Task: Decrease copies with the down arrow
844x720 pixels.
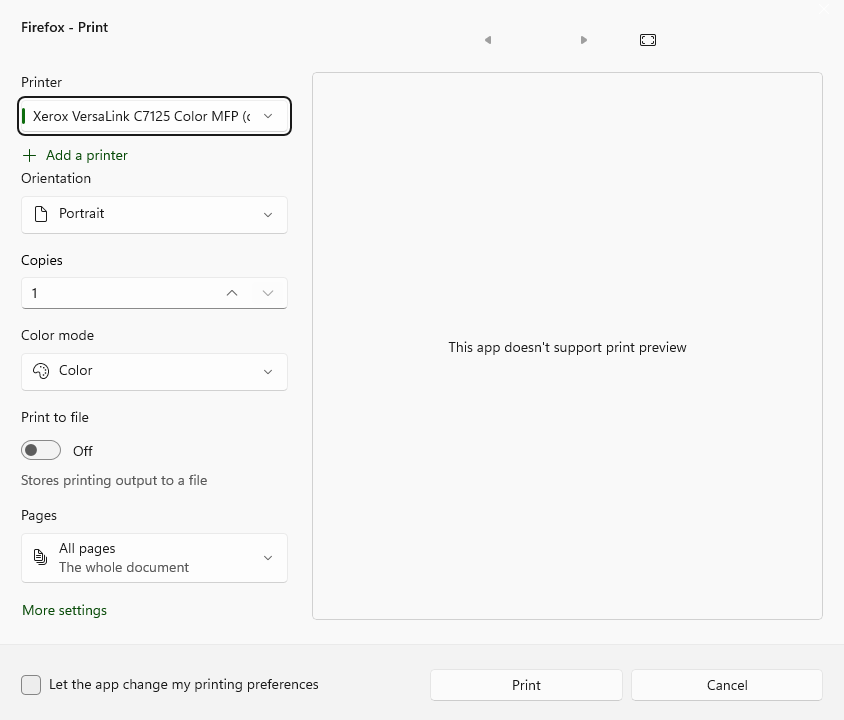Action: coord(268,293)
